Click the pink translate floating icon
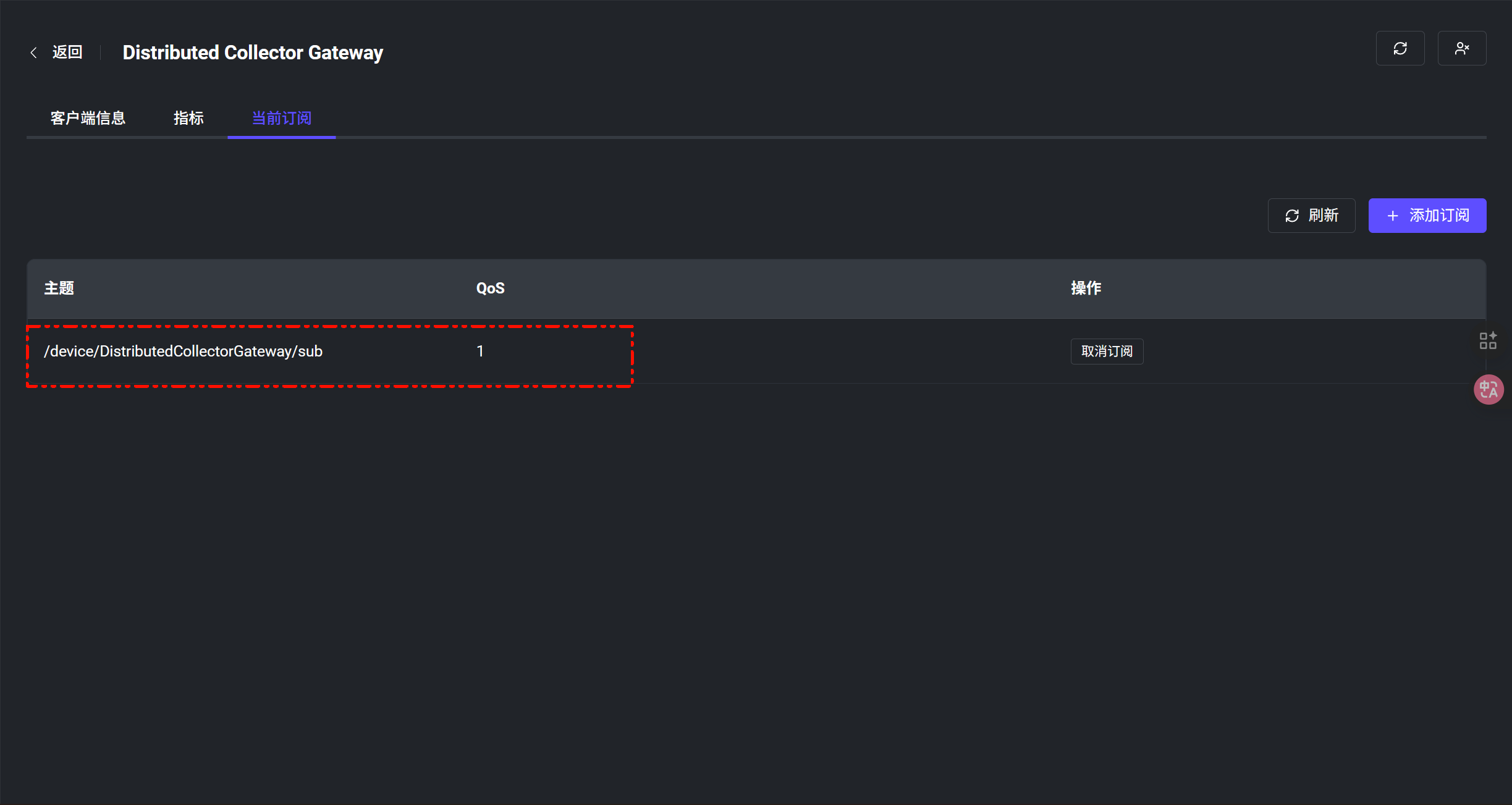1512x805 pixels. click(1489, 390)
